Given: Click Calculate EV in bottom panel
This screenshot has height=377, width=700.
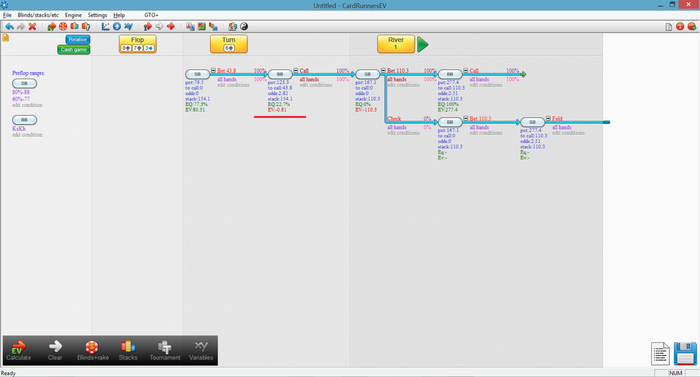Looking at the screenshot, I should tap(19, 351).
